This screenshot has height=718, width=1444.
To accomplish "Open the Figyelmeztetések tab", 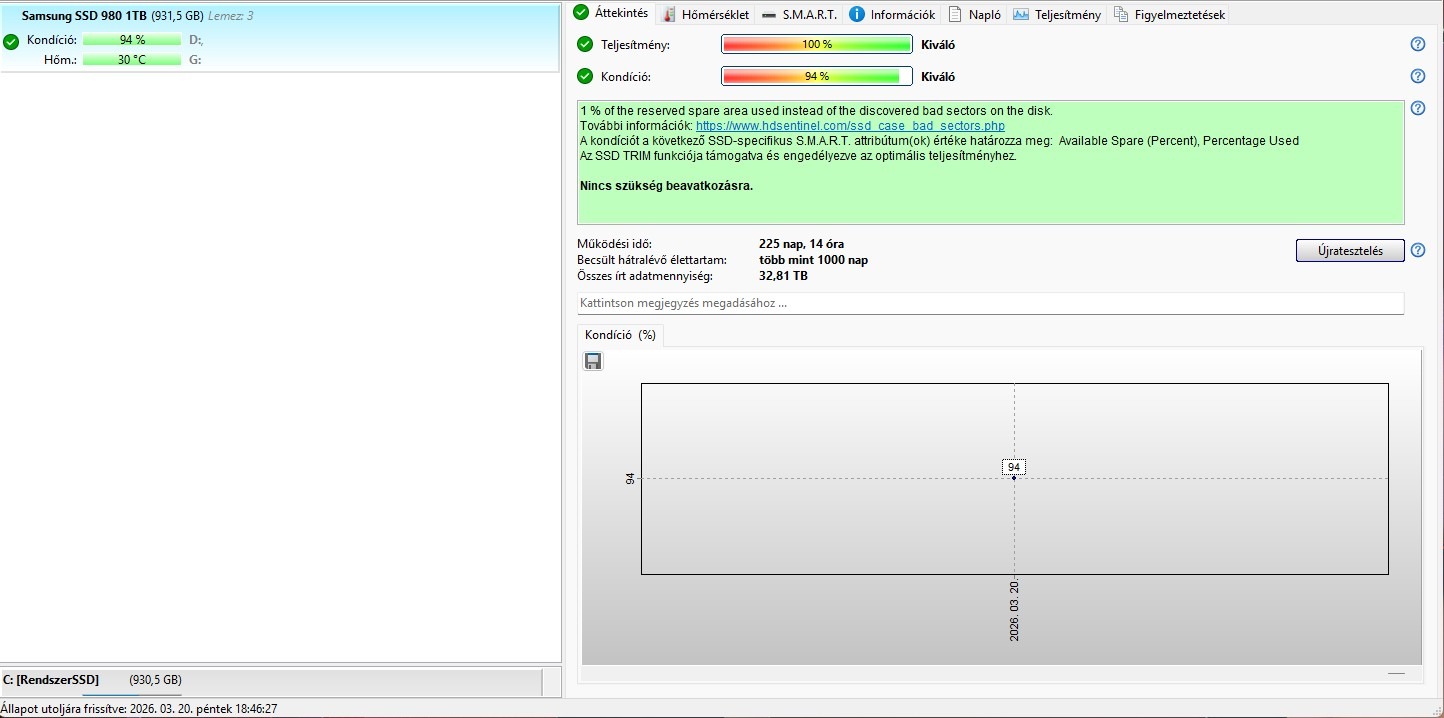I will pos(1169,14).
